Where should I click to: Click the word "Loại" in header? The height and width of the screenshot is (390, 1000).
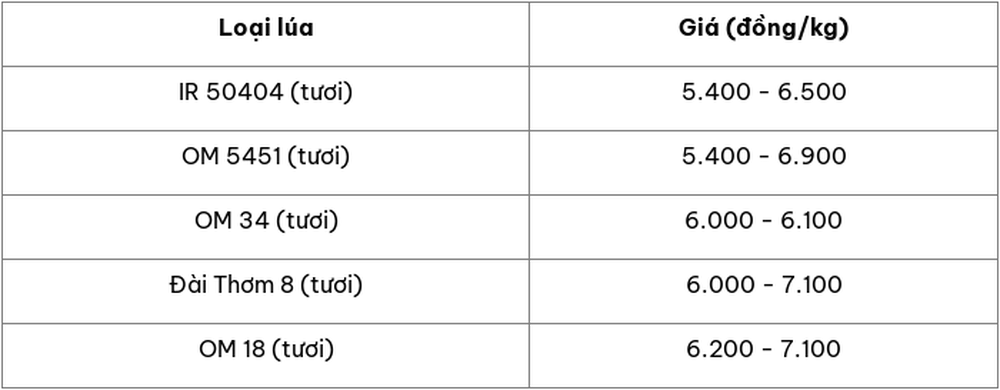pyautogui.click(x=240, y=29)
